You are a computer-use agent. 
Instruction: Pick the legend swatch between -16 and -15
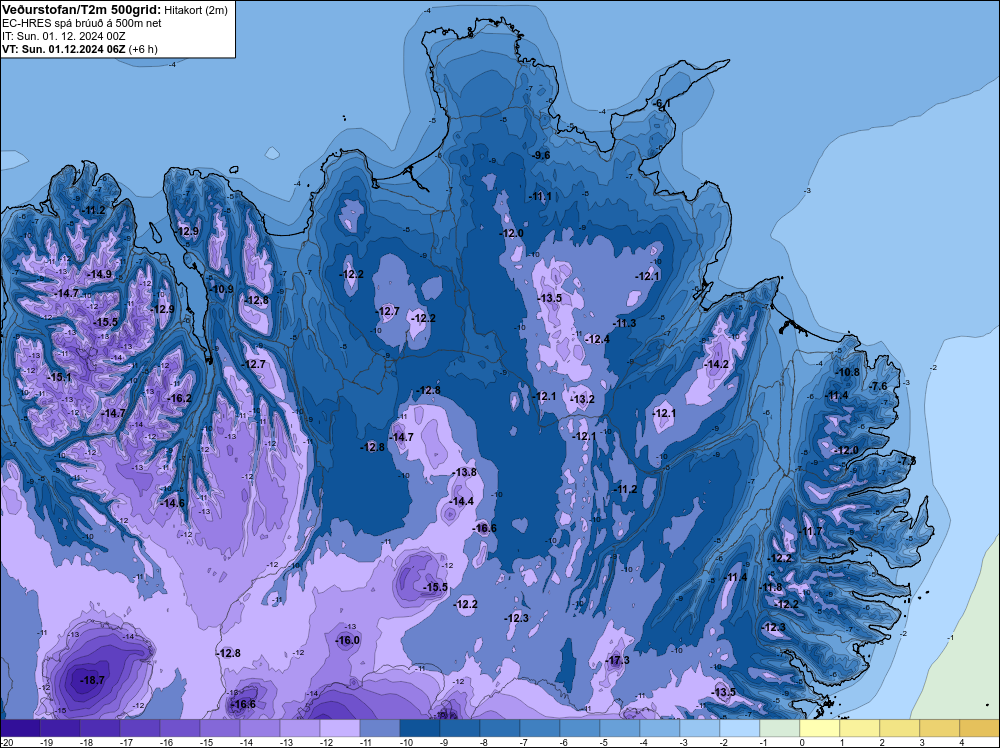[x=180, y=728]
